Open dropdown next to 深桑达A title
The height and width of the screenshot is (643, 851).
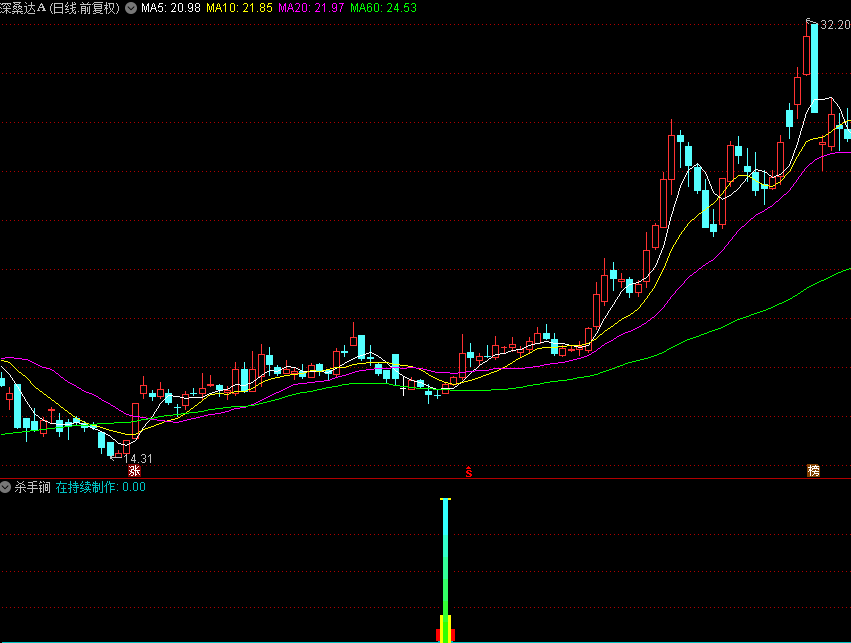coord(131,8)
